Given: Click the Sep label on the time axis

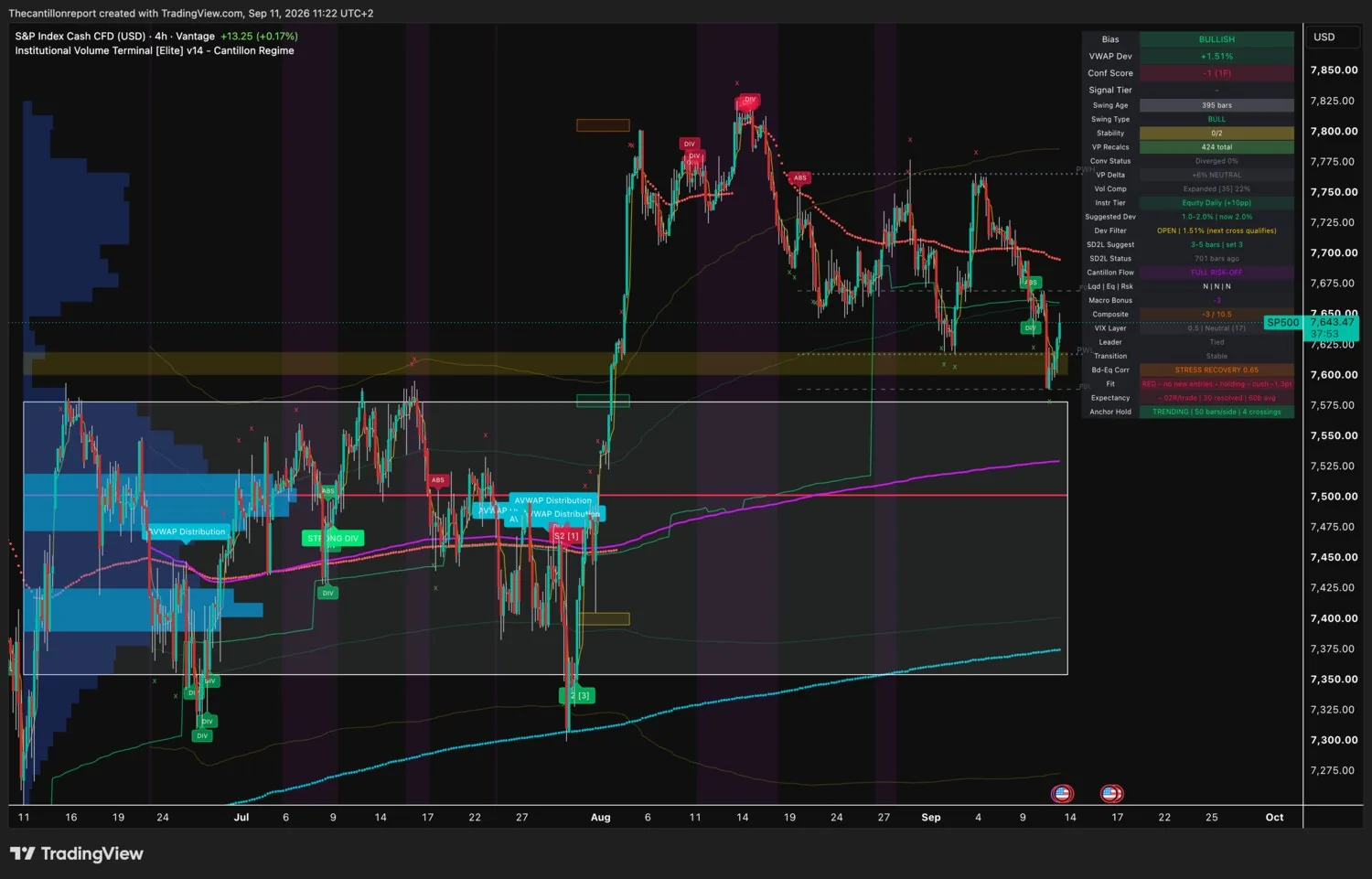Looking at the screenshot, I should pos(931,817).
